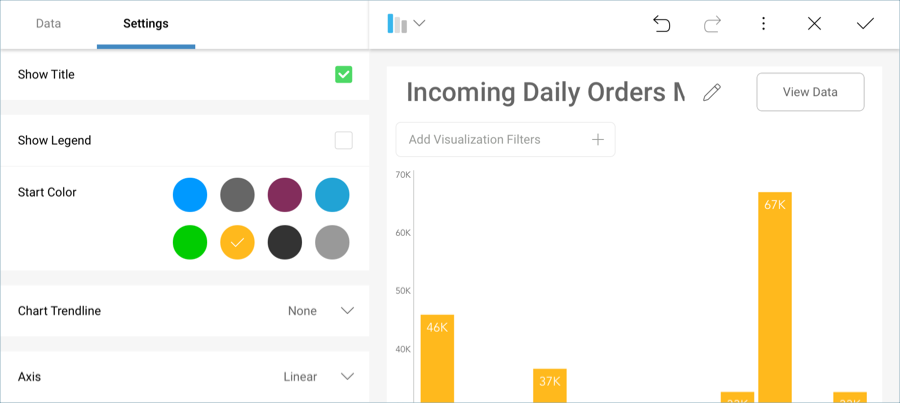Enable the Show Legend checkbox

(343, 140)
